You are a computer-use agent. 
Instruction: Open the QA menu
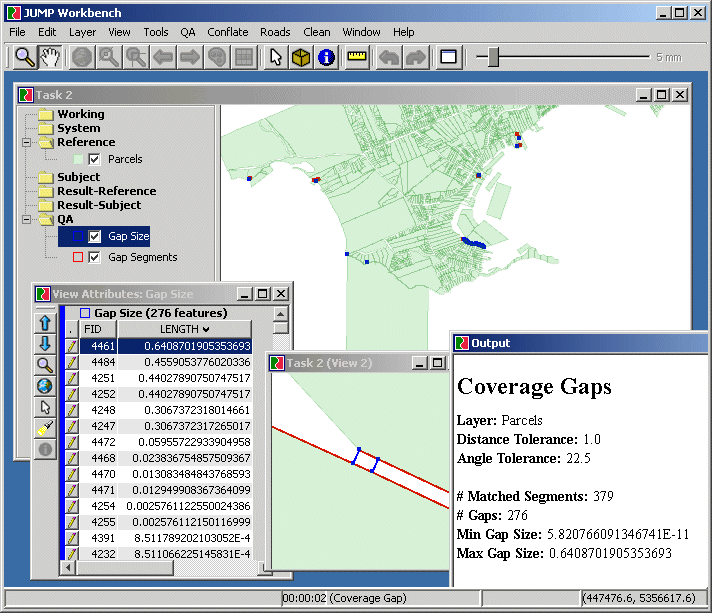pyautogui.click(x=188, y=32)
